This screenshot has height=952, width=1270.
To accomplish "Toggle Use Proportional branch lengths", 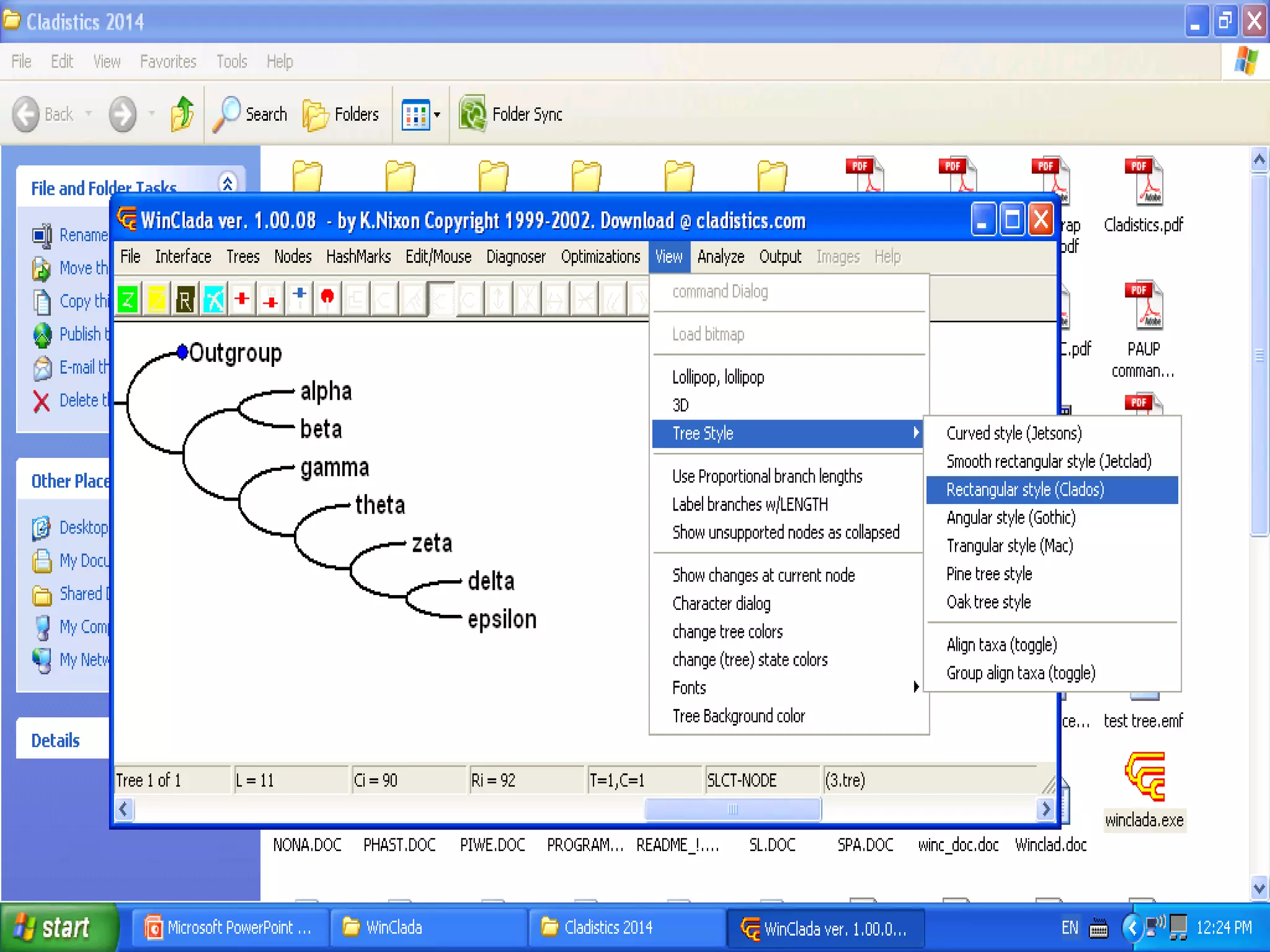I will (x=767, y=476).
